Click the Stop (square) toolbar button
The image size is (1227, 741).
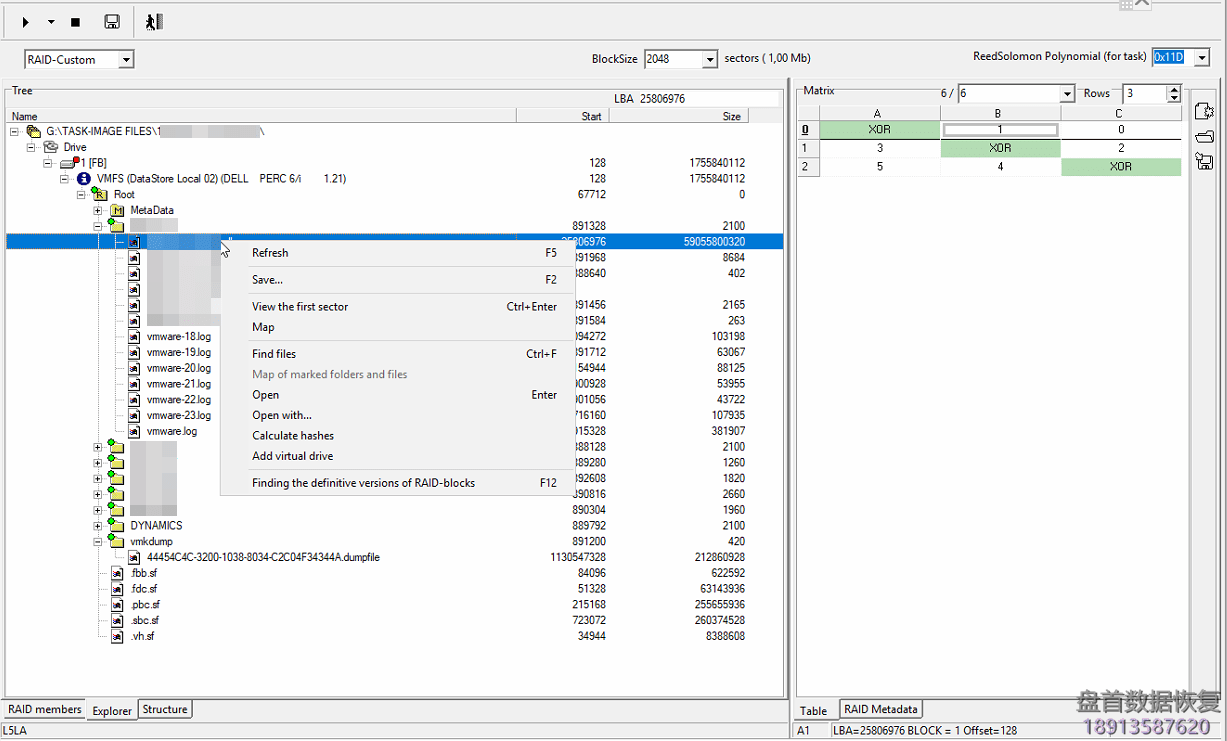point(75,22)
